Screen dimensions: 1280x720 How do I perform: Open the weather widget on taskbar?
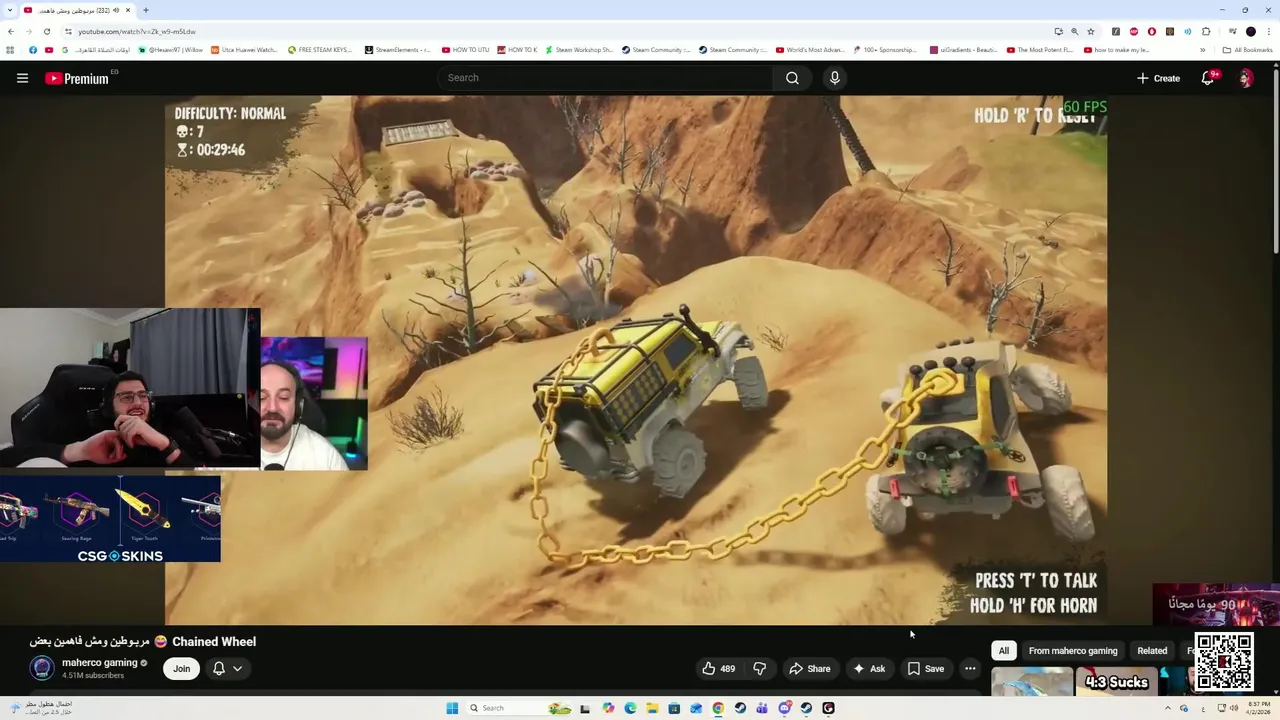pos(40,708)
